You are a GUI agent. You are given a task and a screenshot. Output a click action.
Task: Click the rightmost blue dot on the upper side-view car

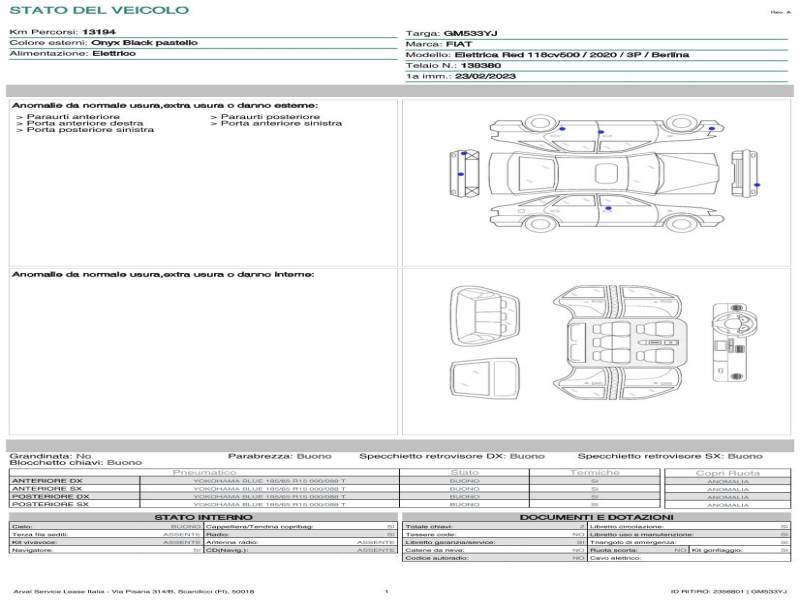(712, 129)
